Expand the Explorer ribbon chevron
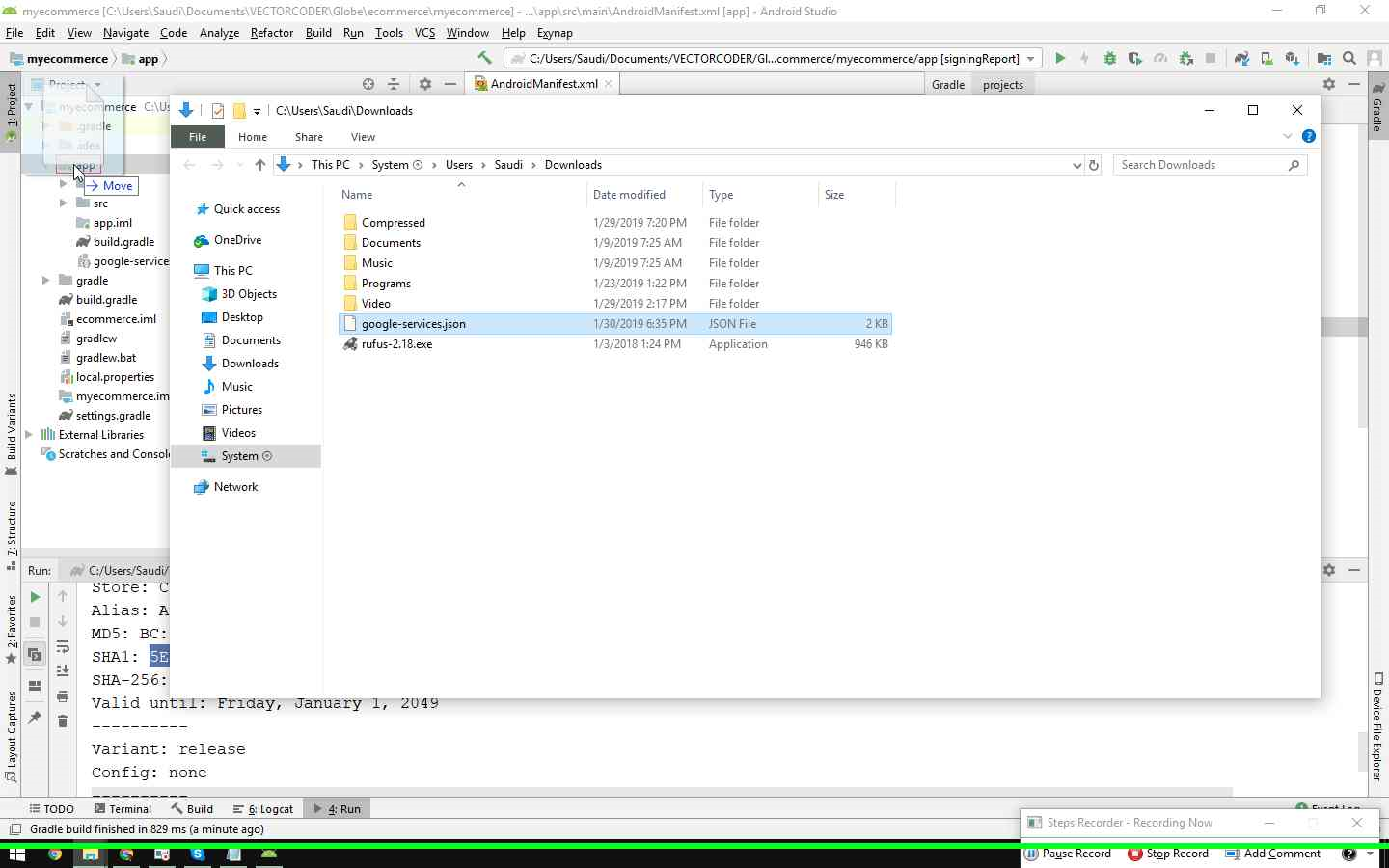This screenshot has width=1389, height=868. [x=1288, y=136]
